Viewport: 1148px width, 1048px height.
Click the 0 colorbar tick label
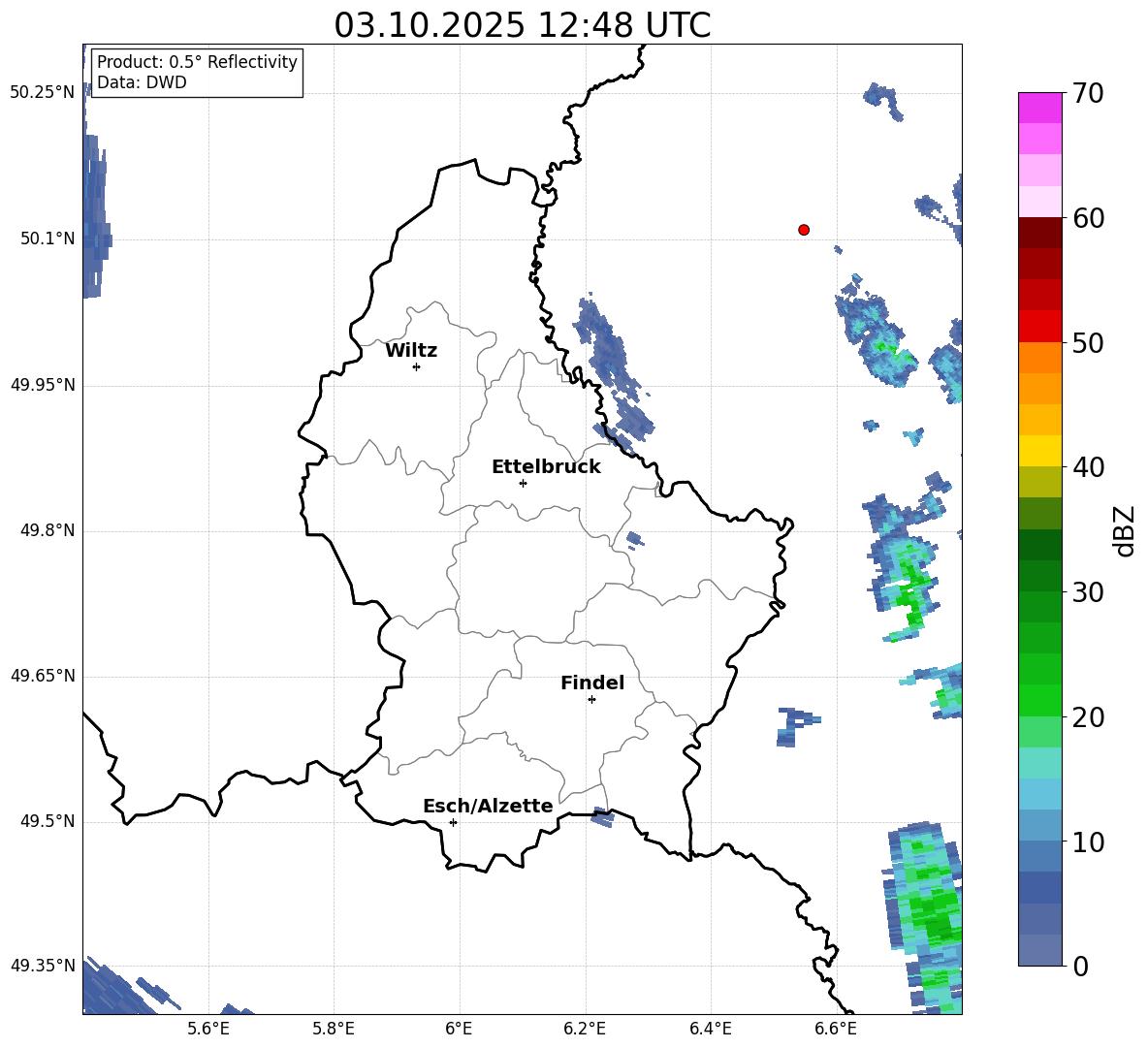(1080, 967)
